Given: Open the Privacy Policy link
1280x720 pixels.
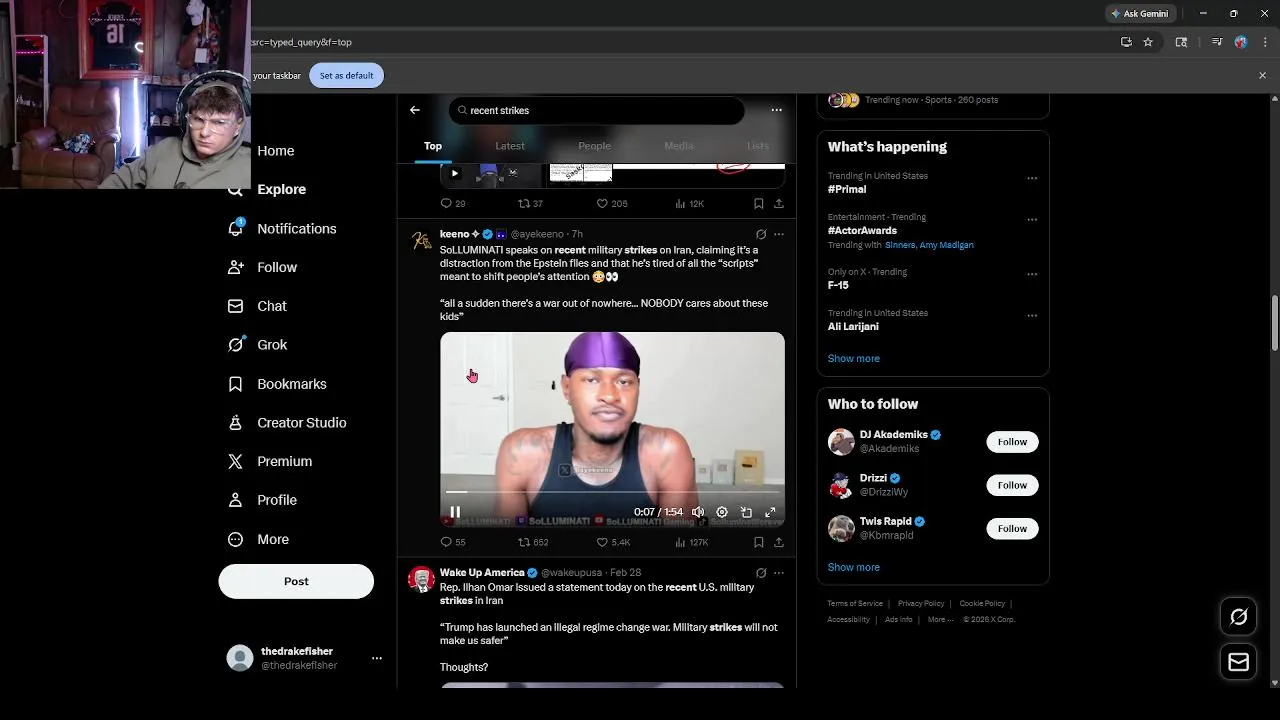Looking at the screenshot, I should pos(921,604).
